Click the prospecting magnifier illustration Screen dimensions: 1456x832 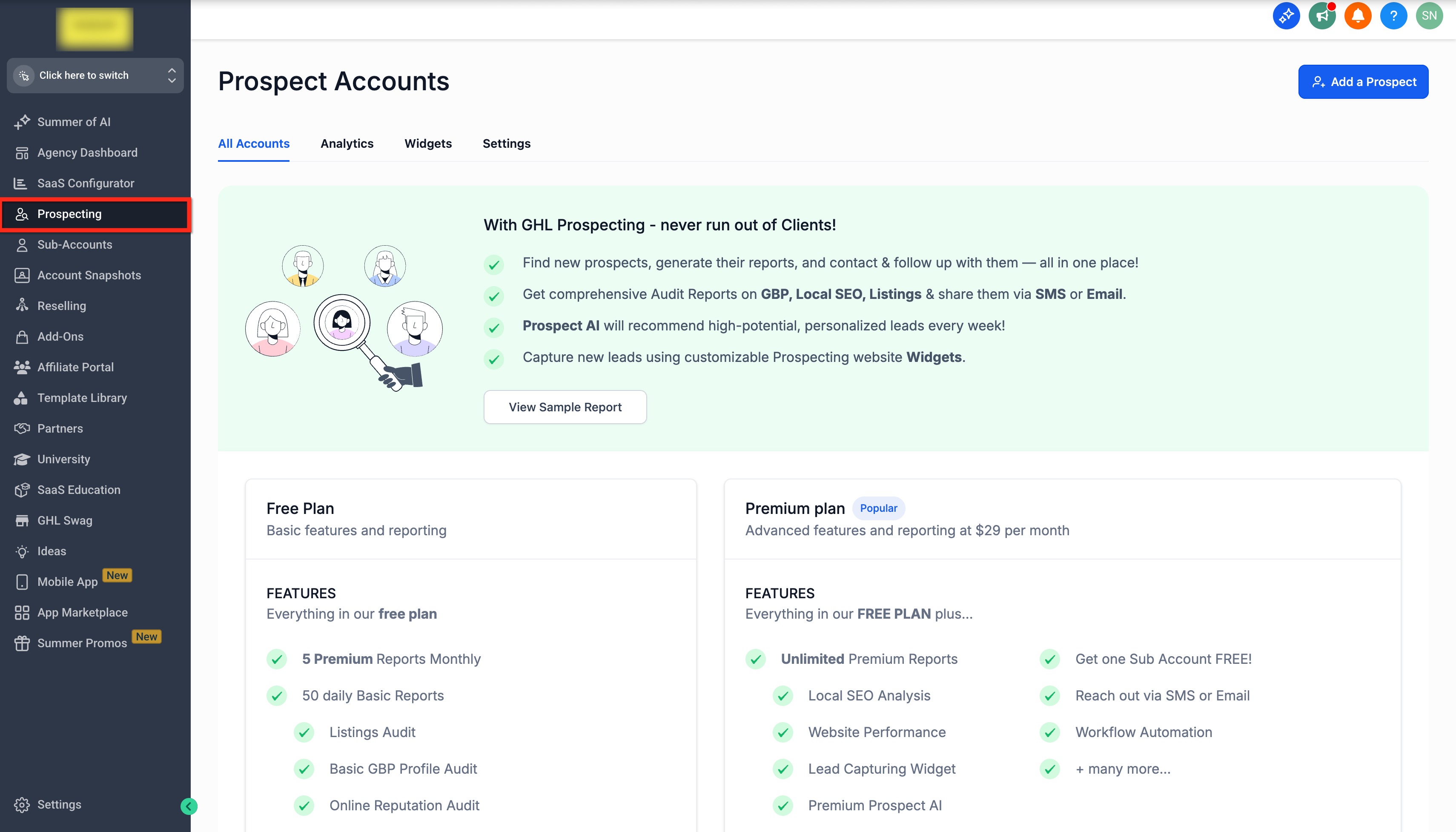point(344,319)
